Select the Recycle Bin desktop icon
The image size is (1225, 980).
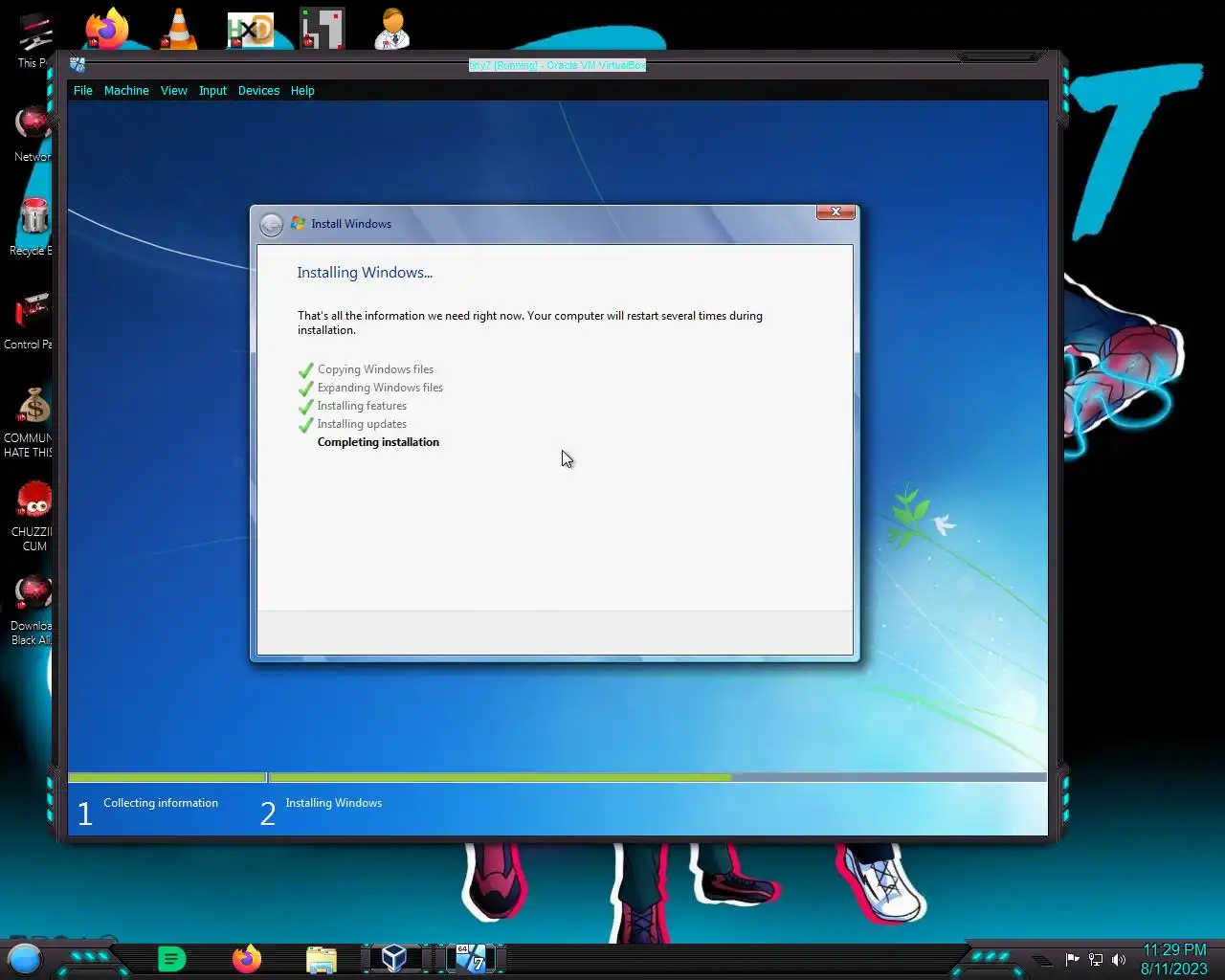coord(33,227)
